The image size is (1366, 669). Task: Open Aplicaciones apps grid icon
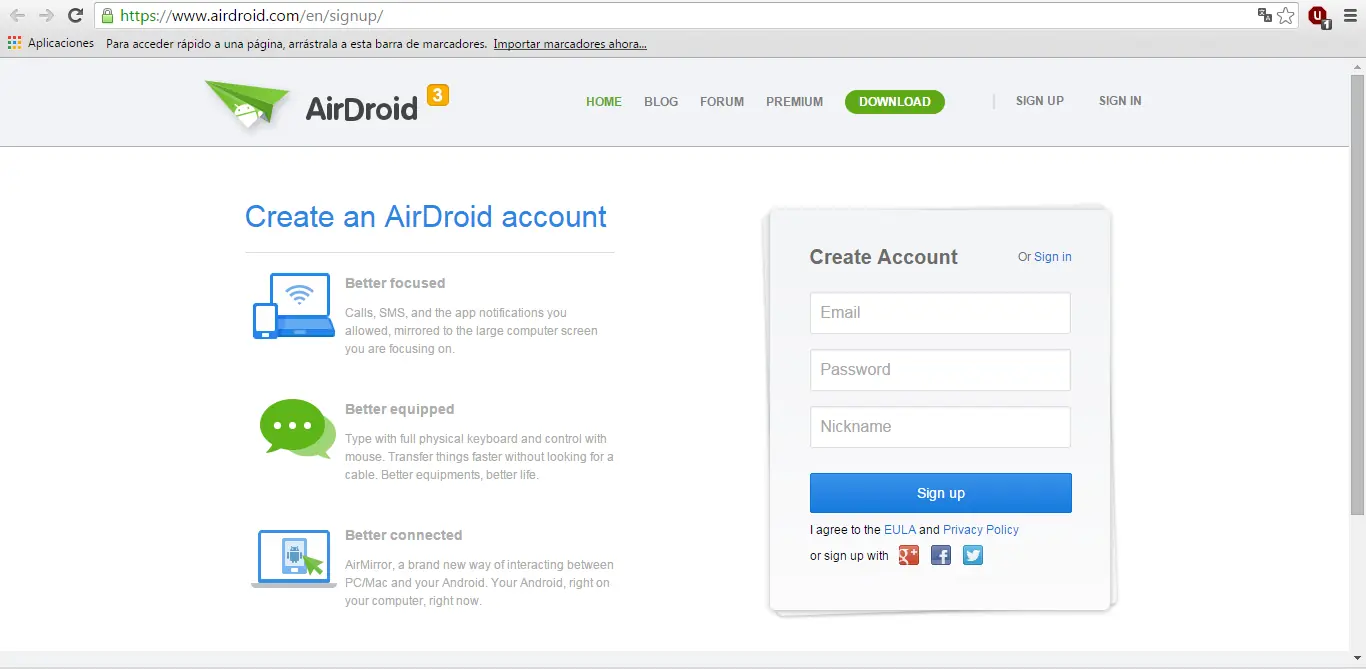tap(14, 43)
